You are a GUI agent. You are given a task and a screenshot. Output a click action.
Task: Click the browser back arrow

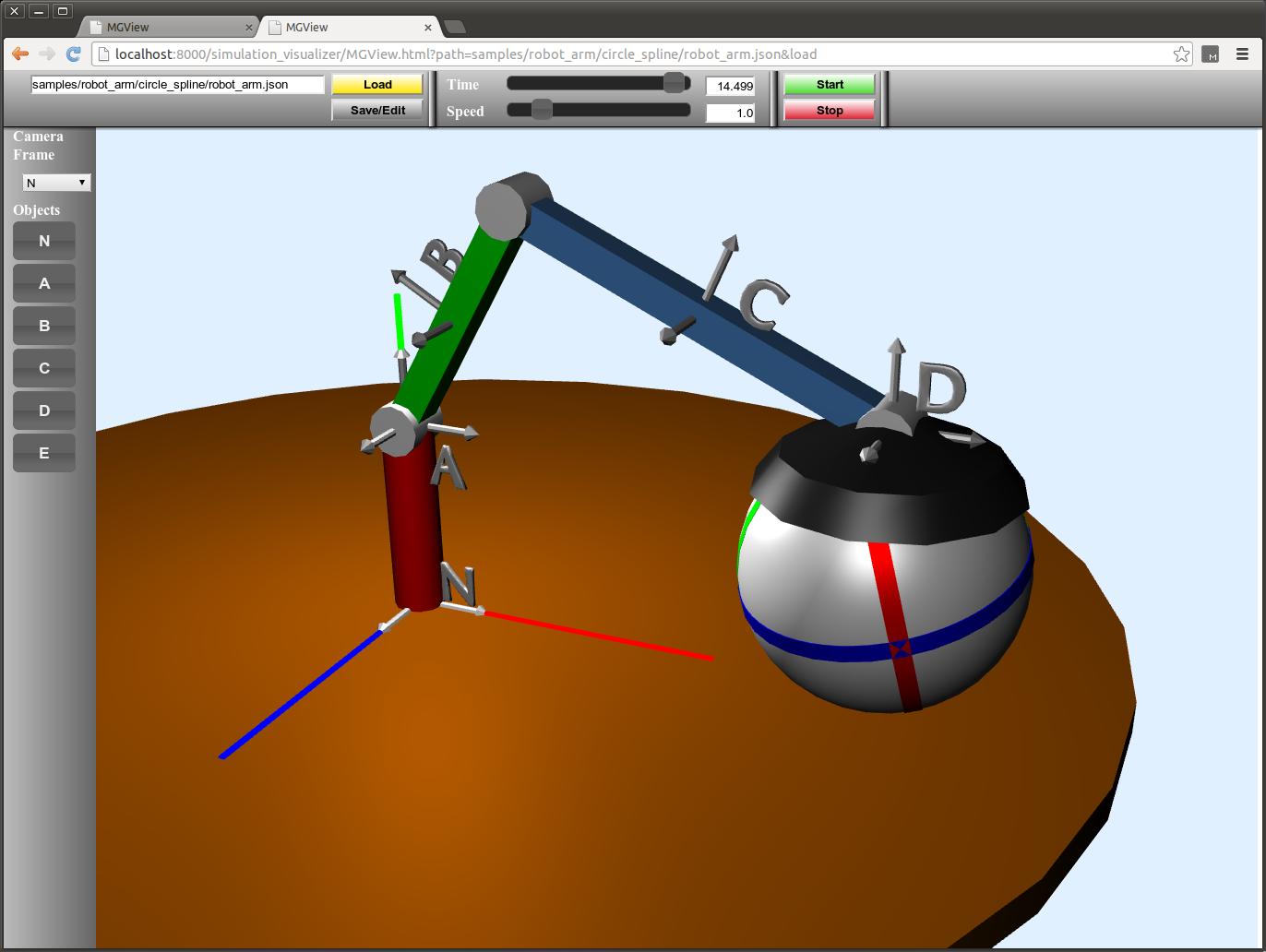pos(20,54)
